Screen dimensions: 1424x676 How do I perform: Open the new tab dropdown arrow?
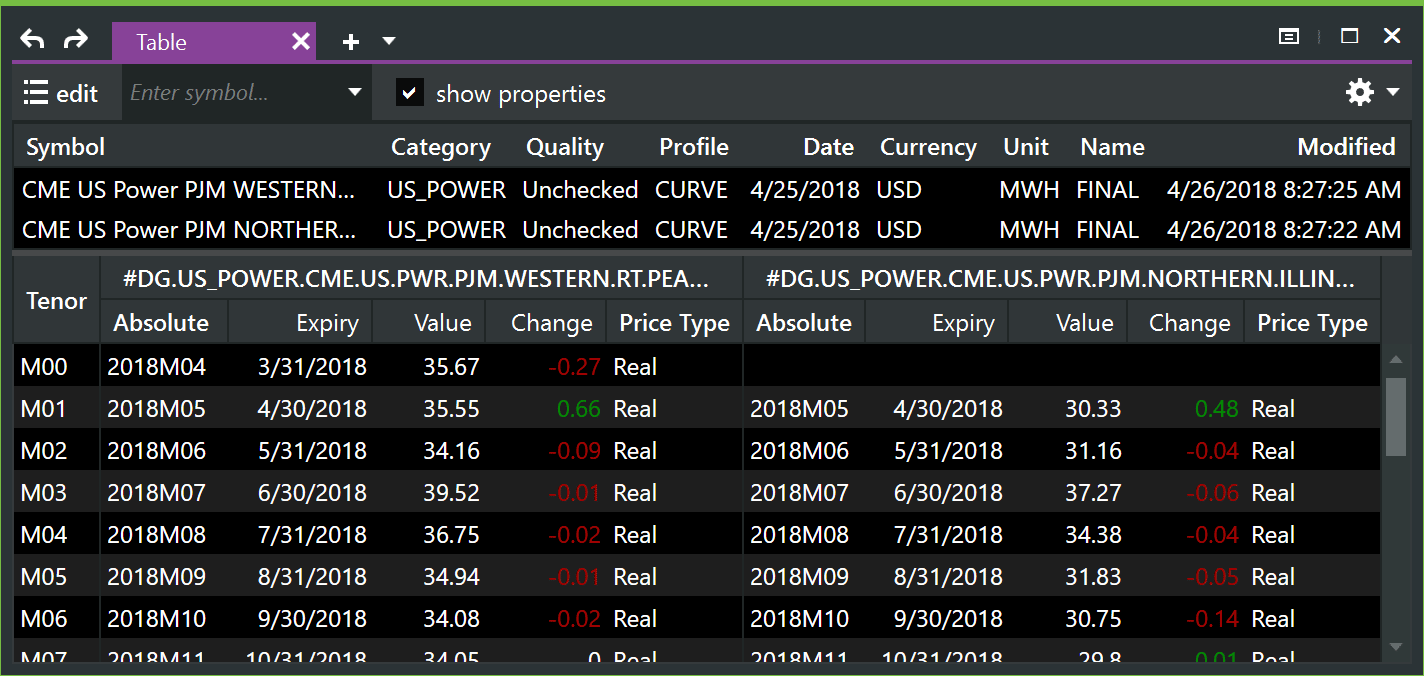point(389,41)
